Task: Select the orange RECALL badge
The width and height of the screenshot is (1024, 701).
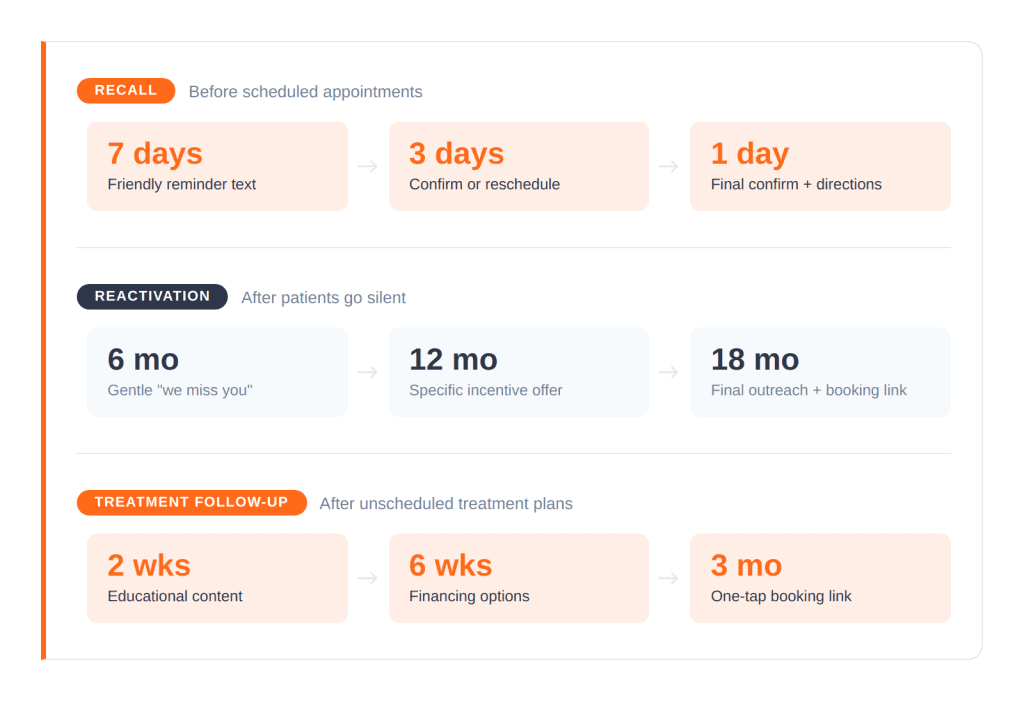Action: click(126, 91)
